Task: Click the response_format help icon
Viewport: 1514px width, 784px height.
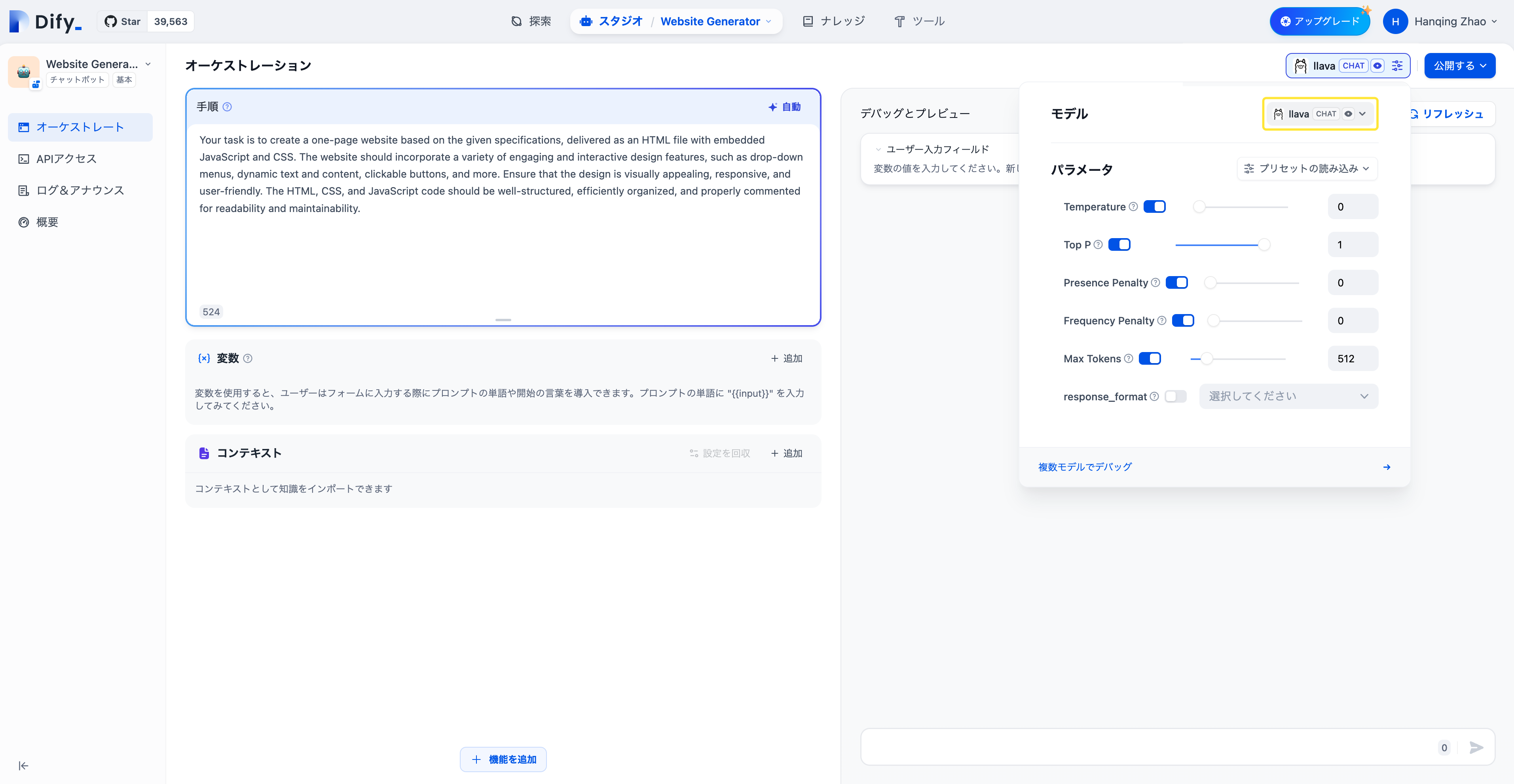Action: tap(1154, 397)
